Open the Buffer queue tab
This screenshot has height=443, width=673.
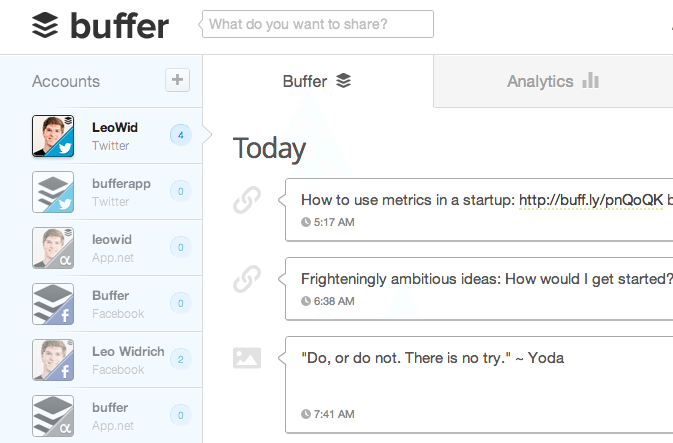point(317,81)
